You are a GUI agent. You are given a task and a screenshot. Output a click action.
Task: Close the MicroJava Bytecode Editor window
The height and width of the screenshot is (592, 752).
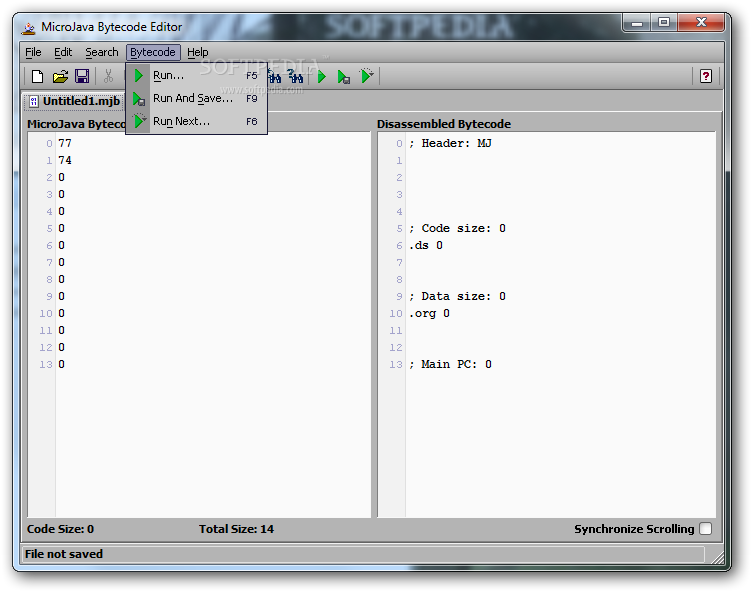click(x=701, y=23)
